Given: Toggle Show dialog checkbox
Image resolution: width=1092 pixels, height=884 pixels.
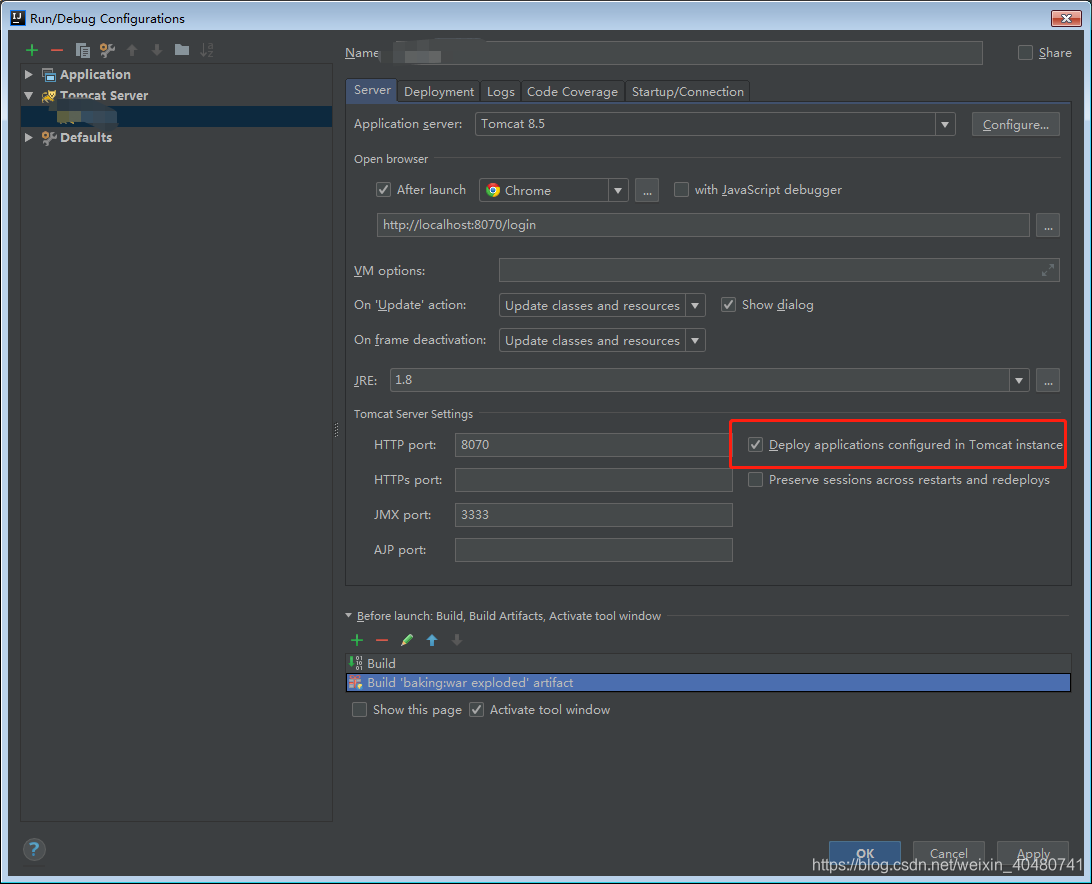Looking at the screenshot, I should click(x=728, y=305).
